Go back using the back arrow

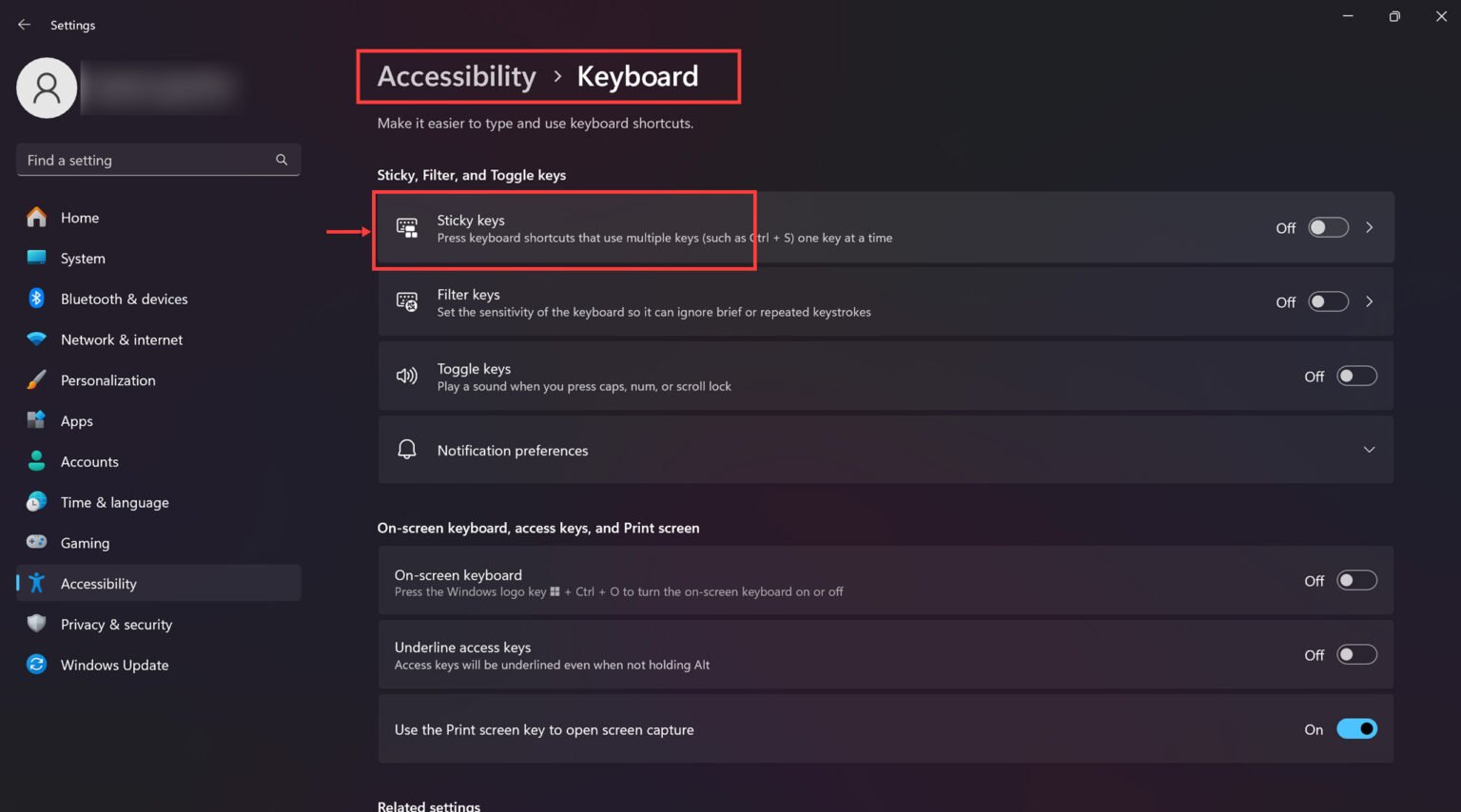[24, 24]
